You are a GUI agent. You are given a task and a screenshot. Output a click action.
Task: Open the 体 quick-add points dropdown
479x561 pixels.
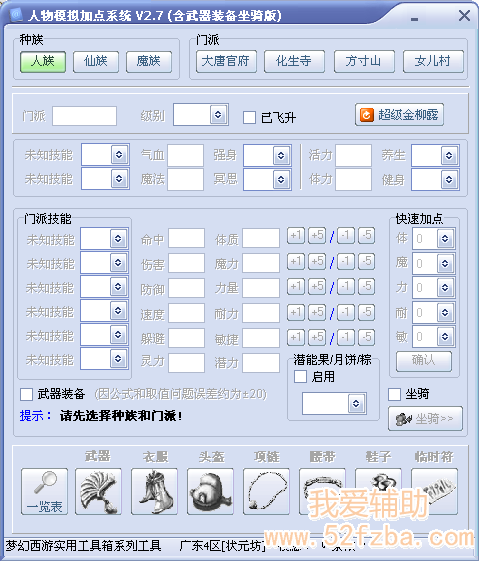click(445, 238)
